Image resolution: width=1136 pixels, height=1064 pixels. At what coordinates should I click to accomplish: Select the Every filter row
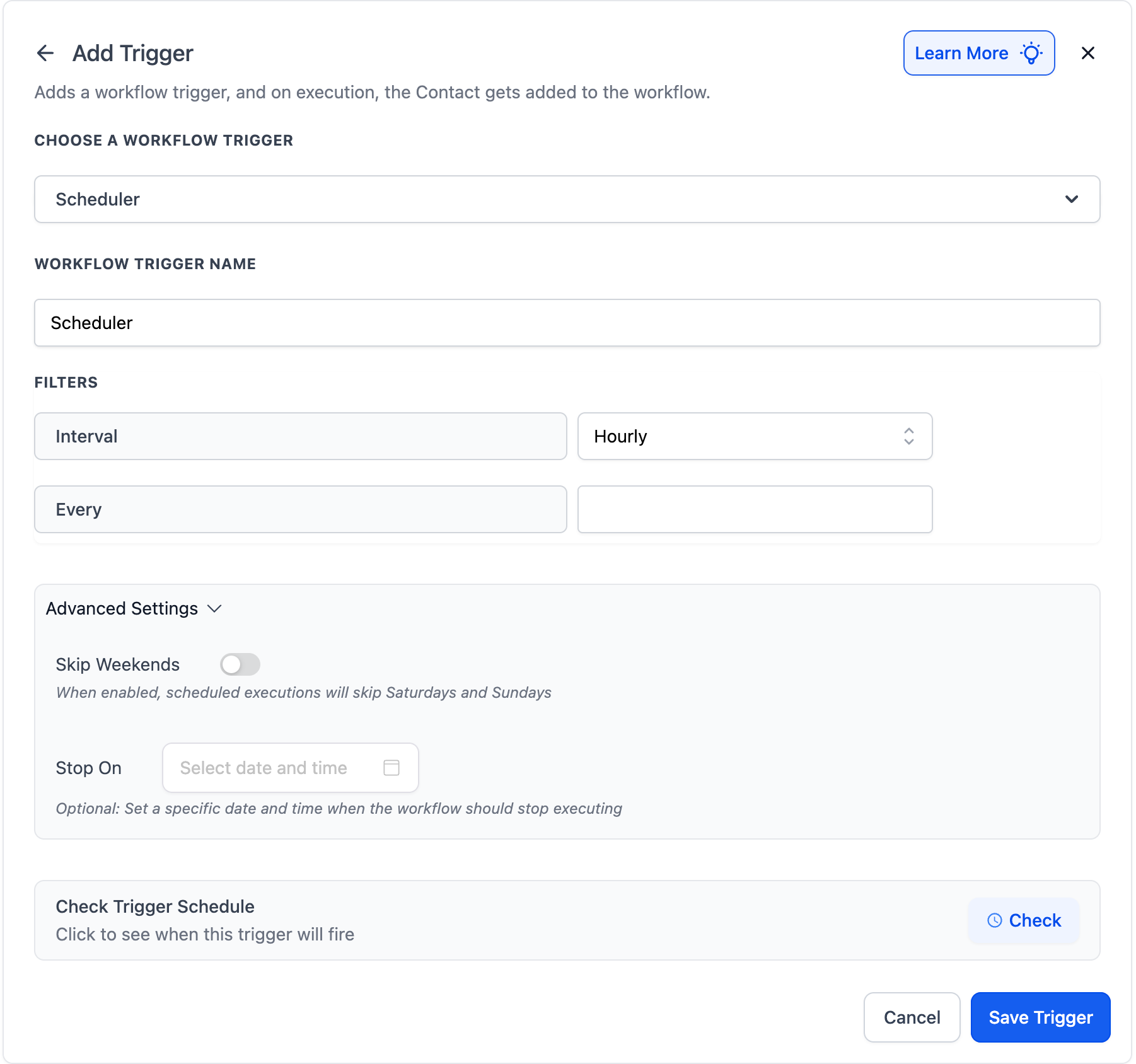300,509
